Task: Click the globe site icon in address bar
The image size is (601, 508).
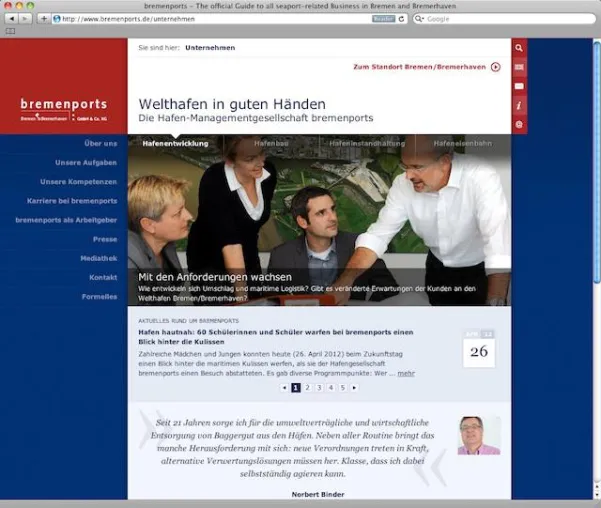Action: click(x=57, y=19)
